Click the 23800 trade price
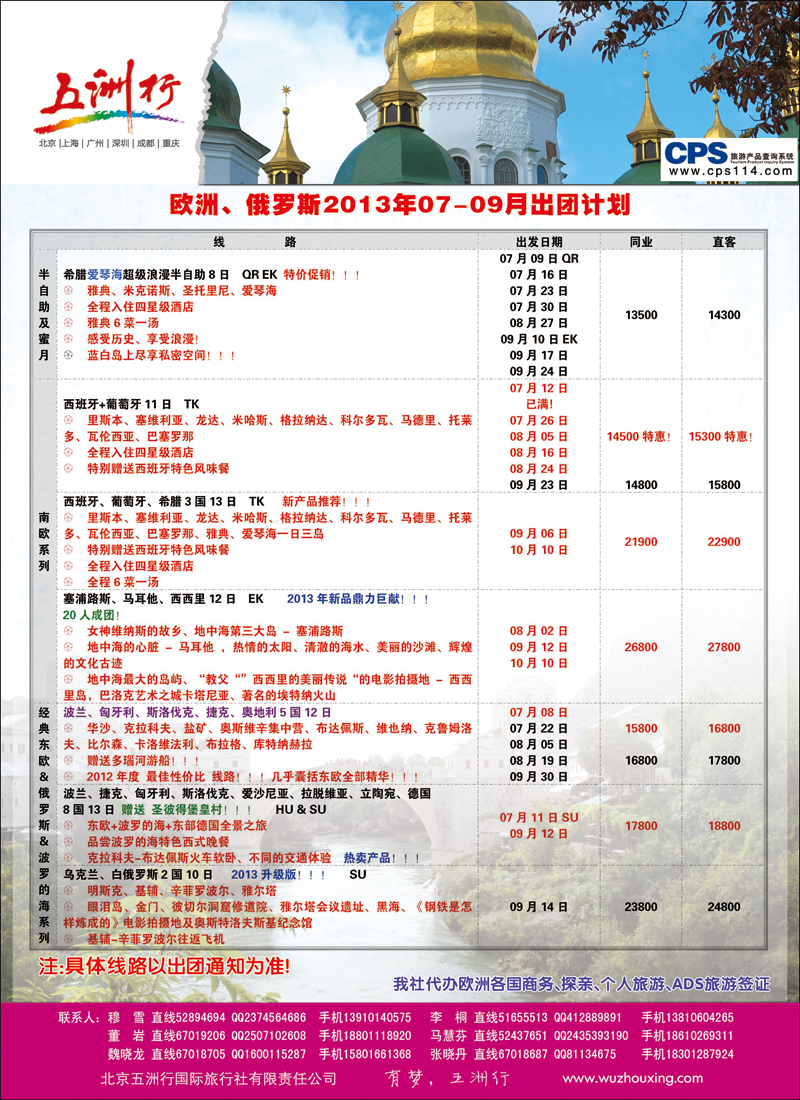The height and width of the screenshot is (1100, 800). pos(641,907)
